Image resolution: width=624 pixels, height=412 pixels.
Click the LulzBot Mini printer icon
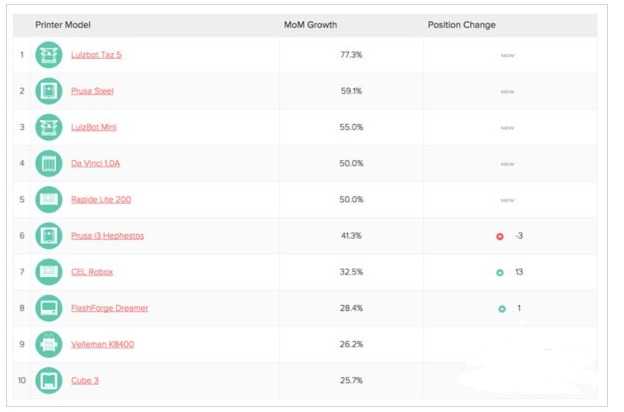(48, 127)
